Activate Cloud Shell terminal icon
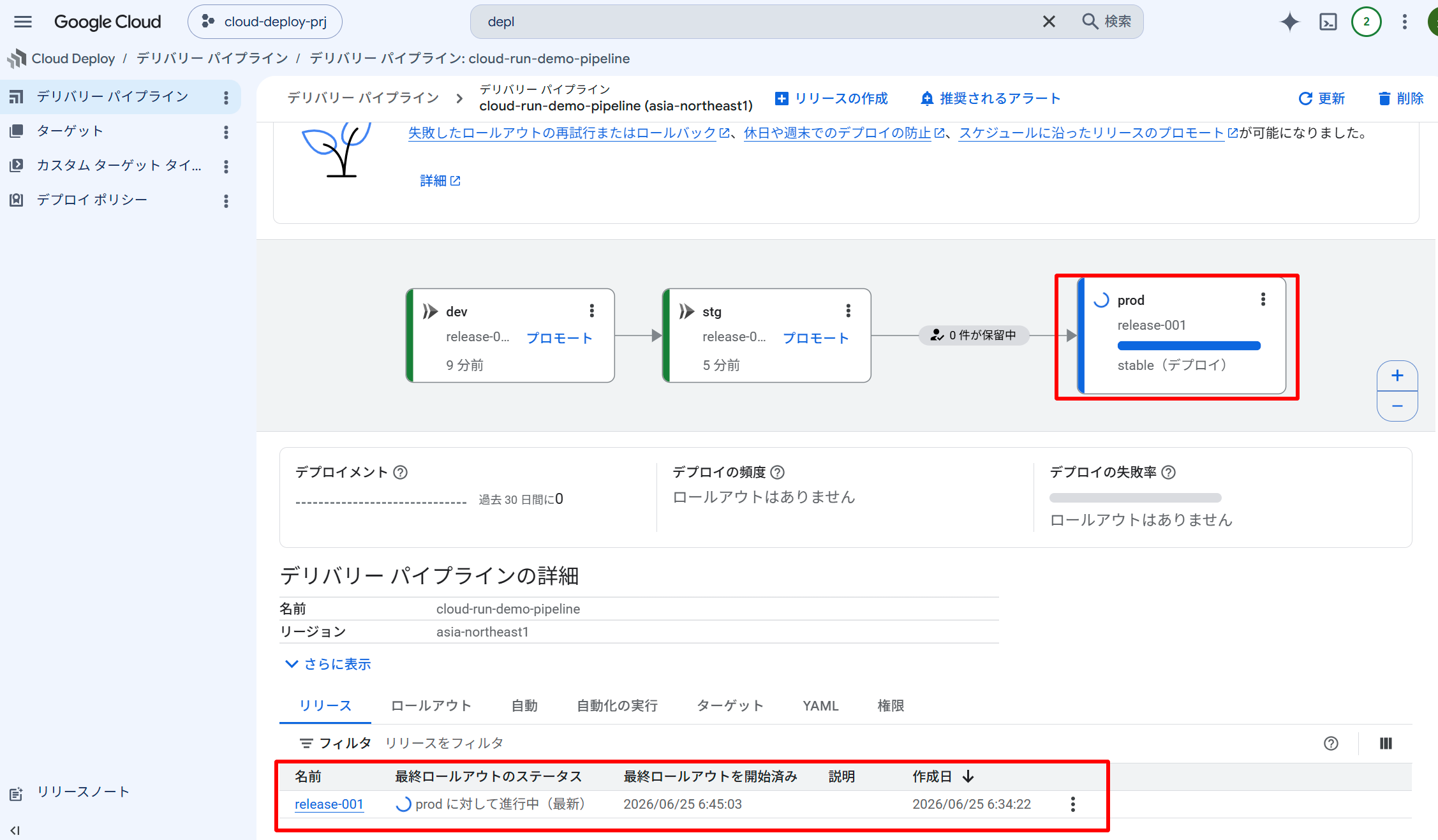Image resolution: width=1438 pixels, height=840 pixels. (1328, 22)
